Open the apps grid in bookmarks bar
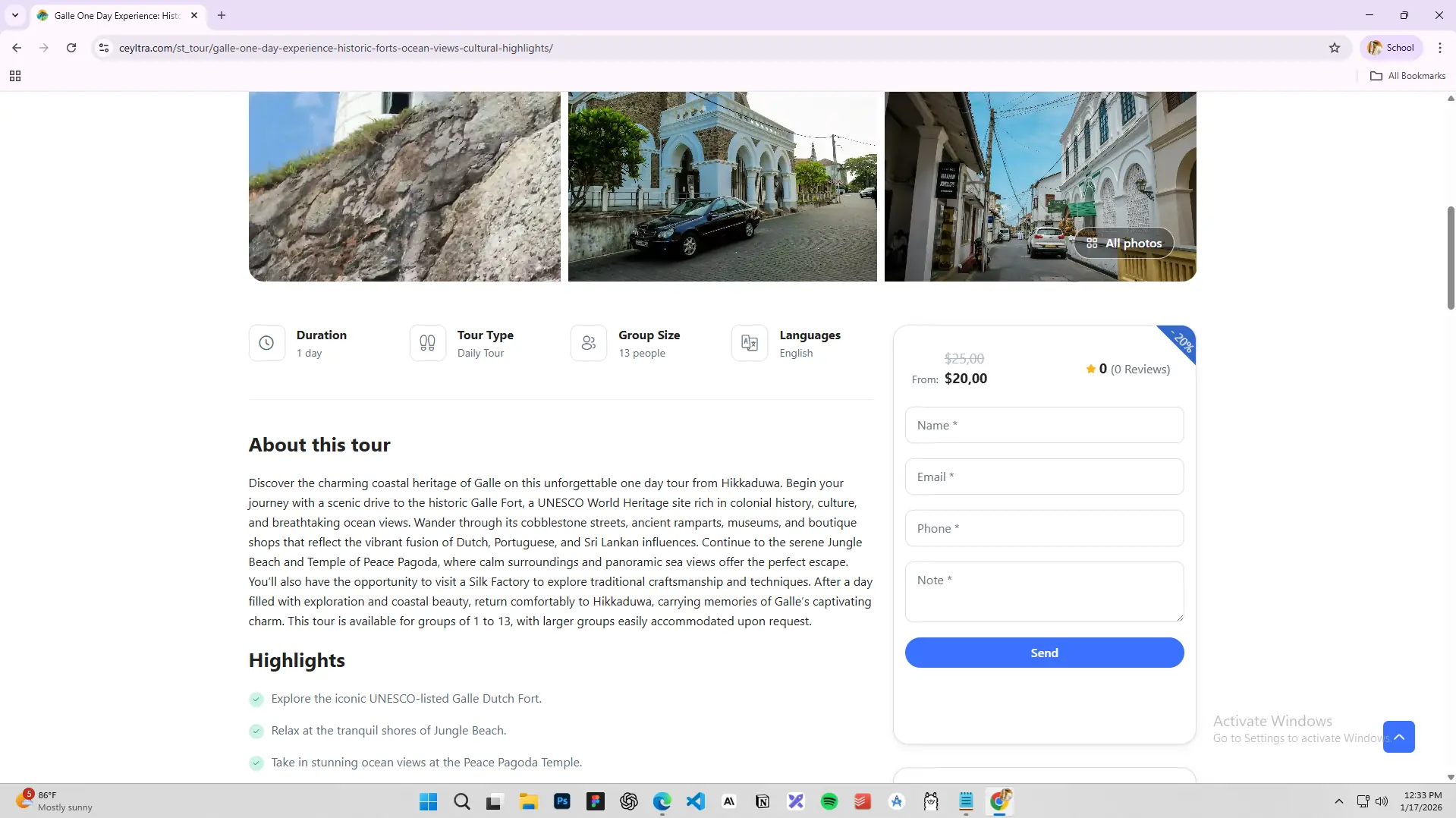The width and height of the screenshot is (1456, 818). pos(15,76)
